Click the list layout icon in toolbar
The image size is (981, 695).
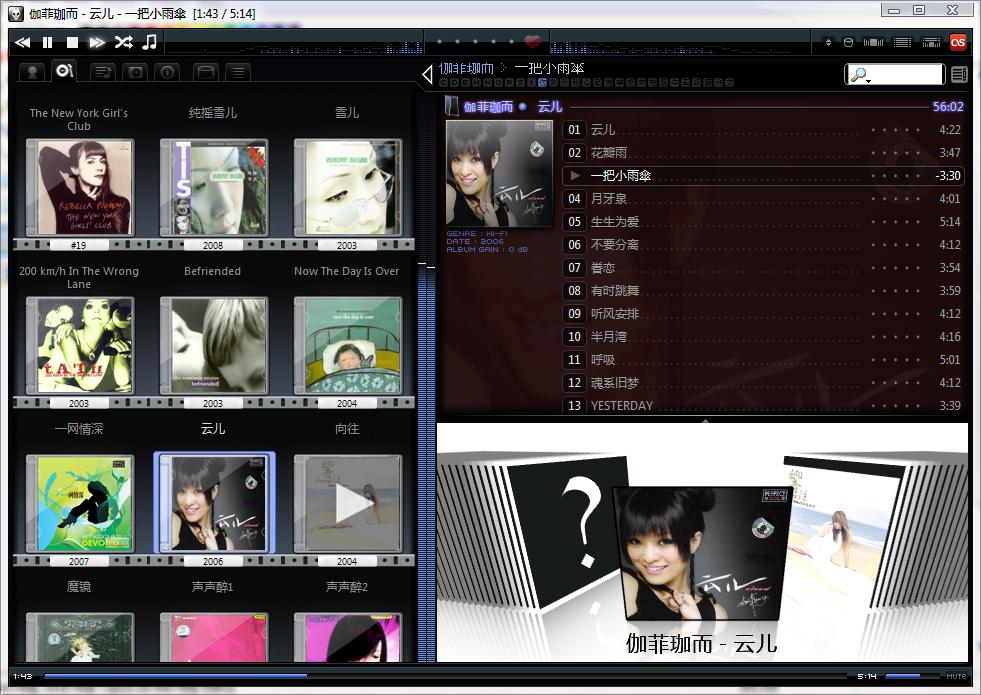[902, 43]
